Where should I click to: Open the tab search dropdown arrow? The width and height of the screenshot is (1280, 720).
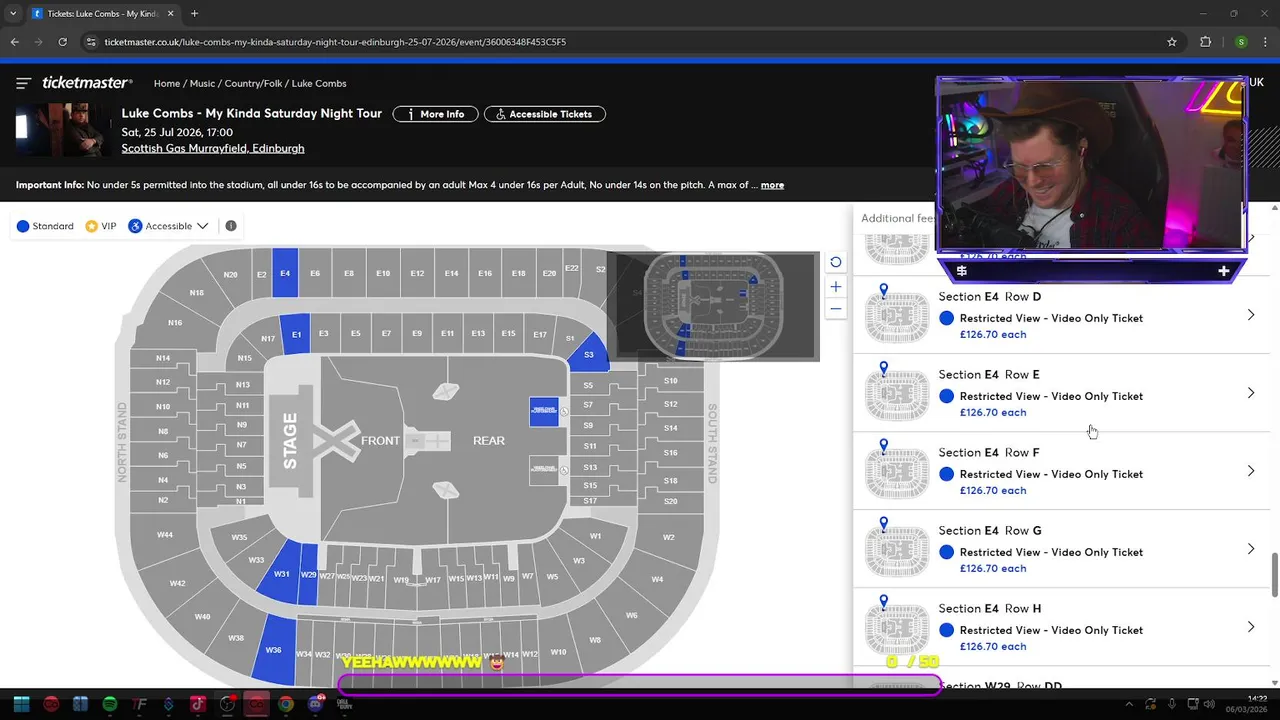(x=13, y=14)
